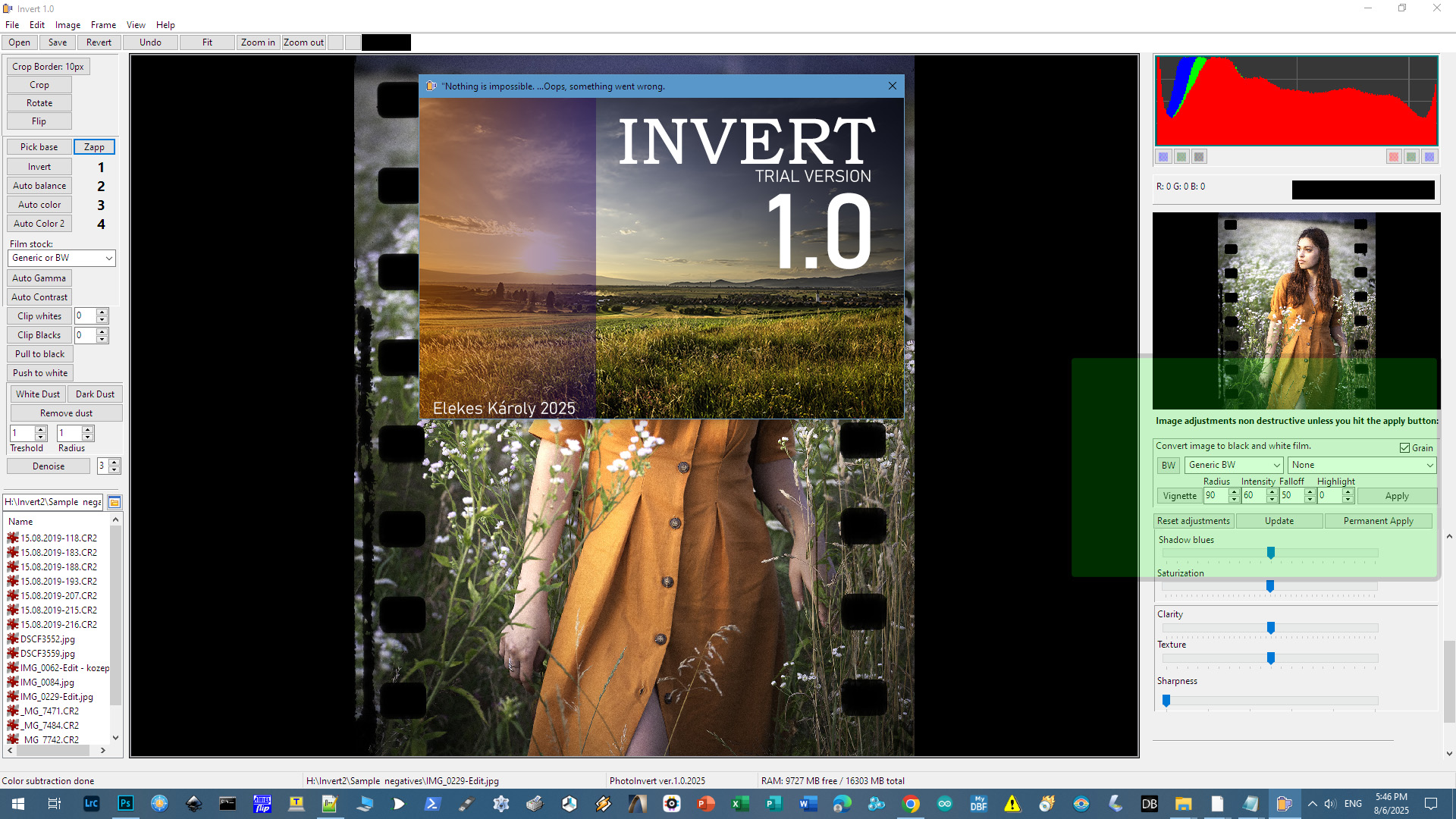Click the Zapp button

pyautogui.click(x=94, y=147)
